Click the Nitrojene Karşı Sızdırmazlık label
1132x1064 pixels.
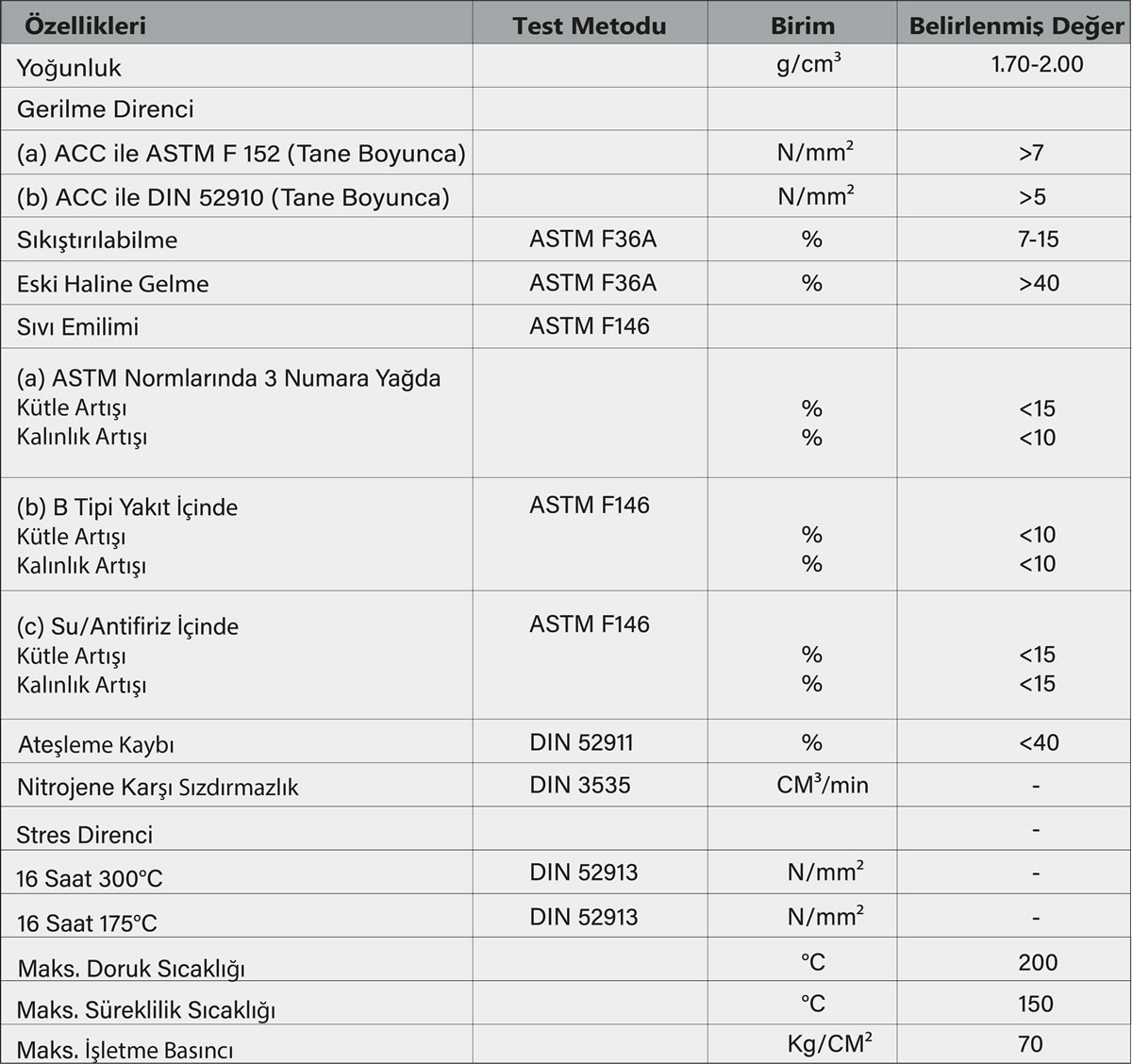[x=157, y=787]
